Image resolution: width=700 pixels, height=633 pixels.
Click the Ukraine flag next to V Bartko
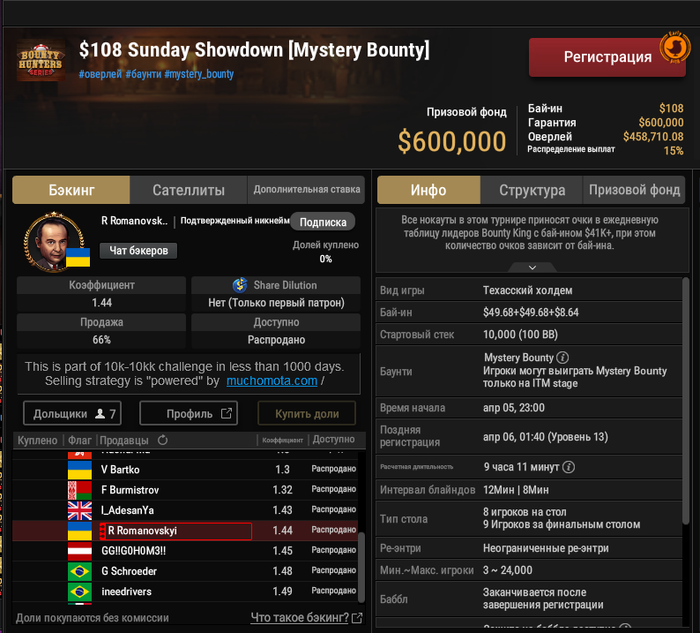click(79, 470)
